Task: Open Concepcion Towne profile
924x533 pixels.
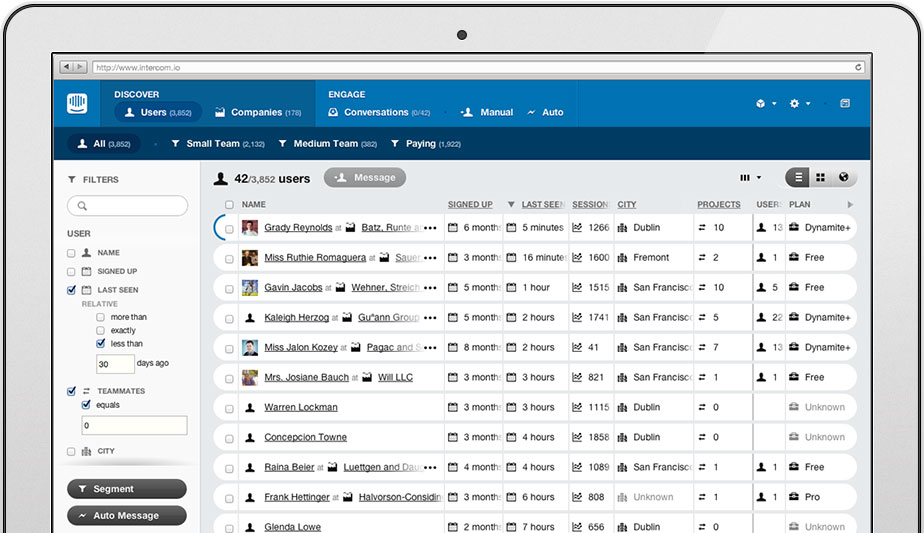Action: [x=305, y=437]
